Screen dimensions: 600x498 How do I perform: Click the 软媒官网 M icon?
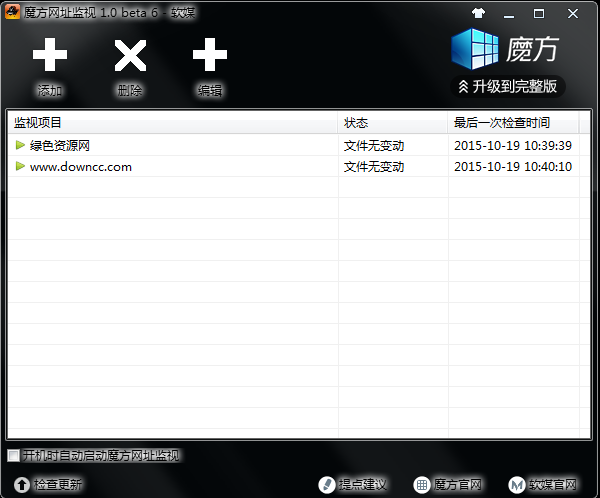tap(517, 485)
